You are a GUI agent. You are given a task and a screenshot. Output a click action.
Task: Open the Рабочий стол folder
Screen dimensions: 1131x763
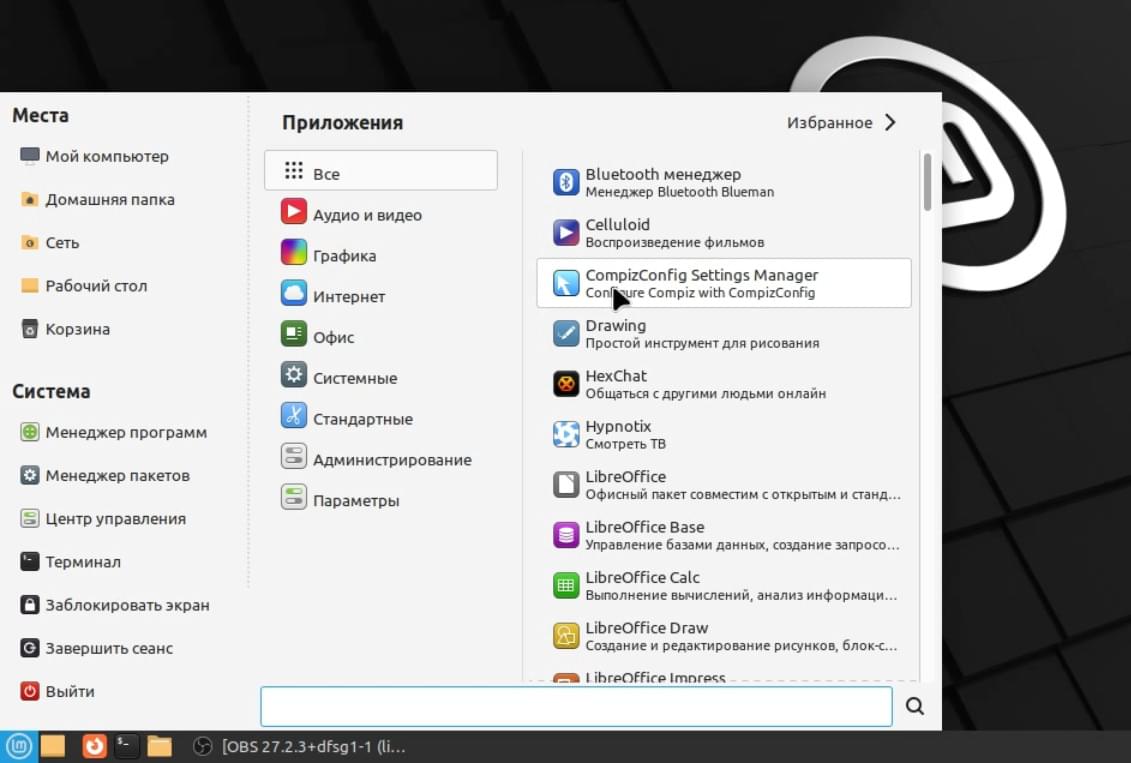[x=84, y=286]
